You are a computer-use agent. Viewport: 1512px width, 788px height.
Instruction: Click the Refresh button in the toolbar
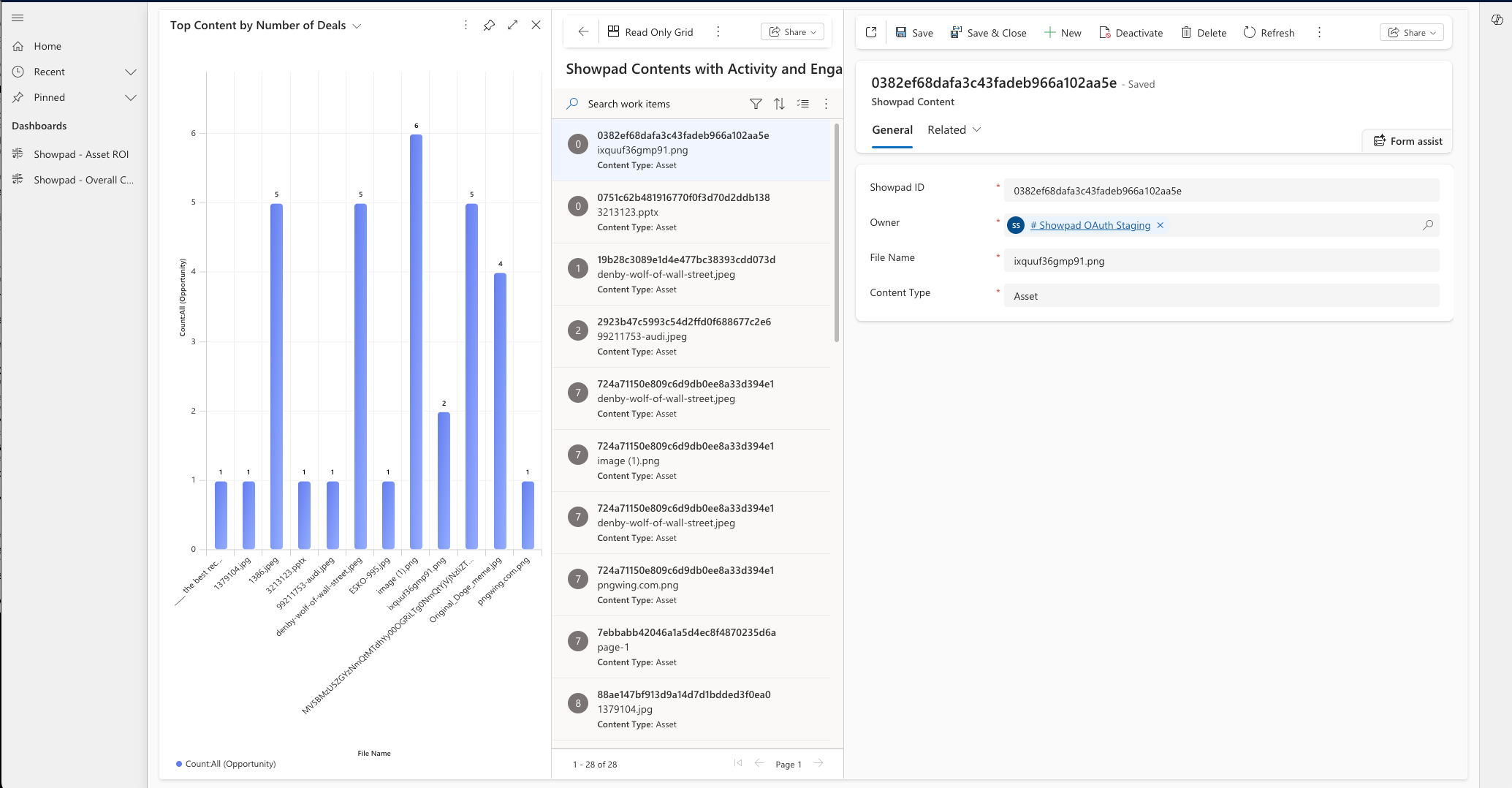[1269, 32]
